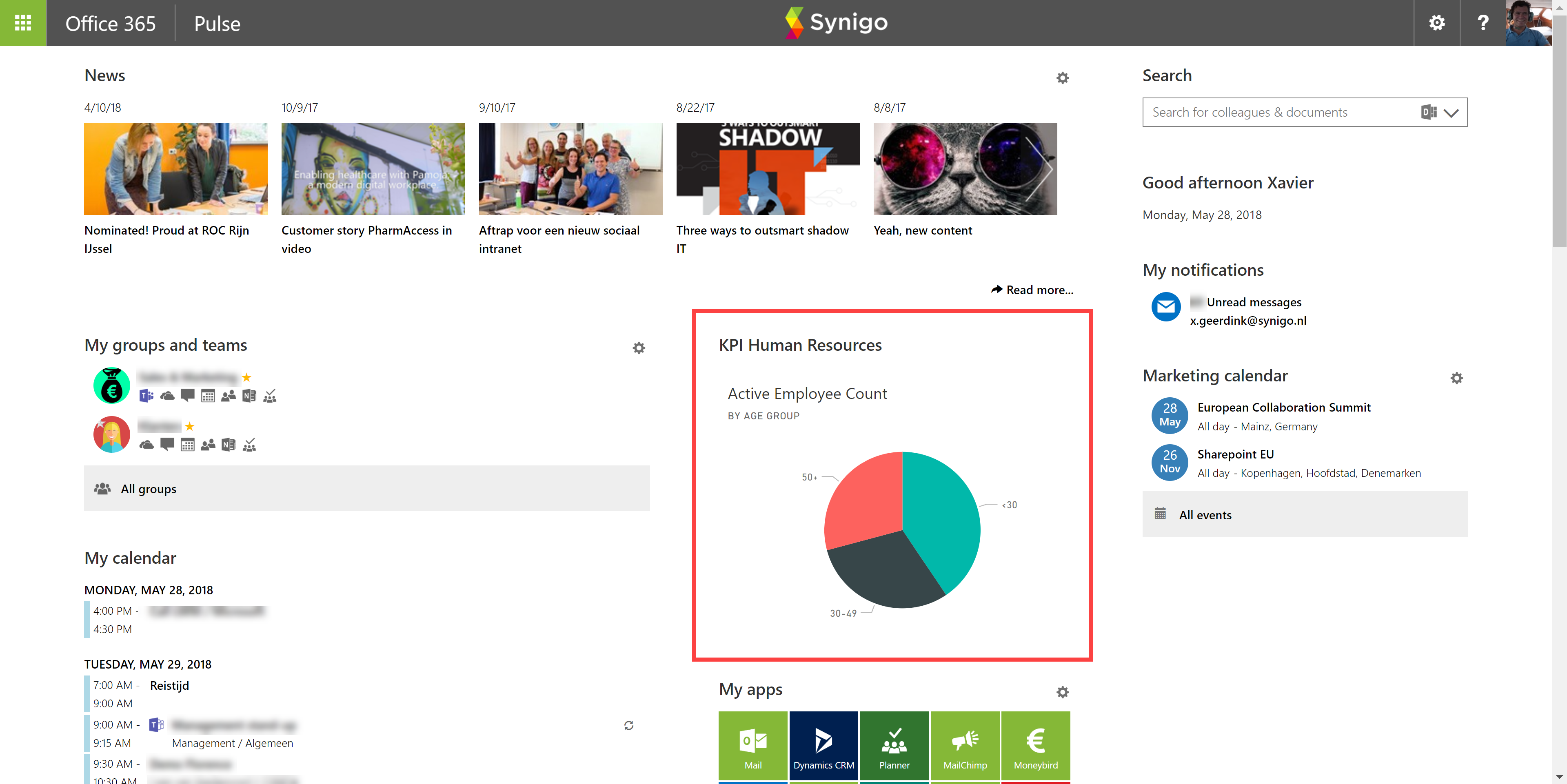Open OneDrive files for the blonde-woman group
This screenshot has width=1567, height=784.
click(x=146, y=445)
